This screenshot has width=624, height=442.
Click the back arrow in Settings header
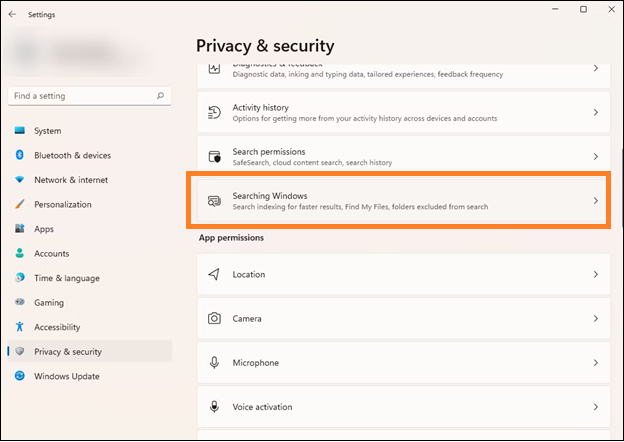12,15
